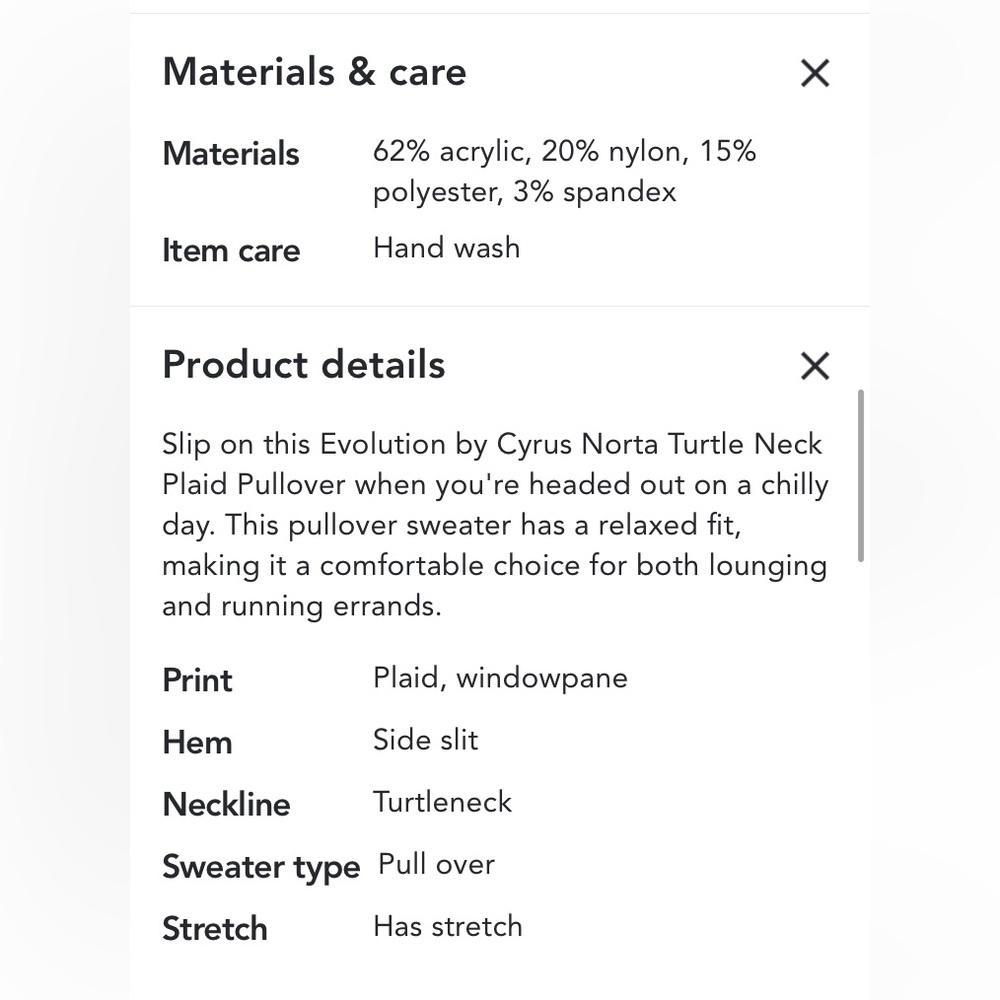This screenshot has width=1000, height=1000.
Task: Click the Sweater type label
Action: click(x=260, y=866)
